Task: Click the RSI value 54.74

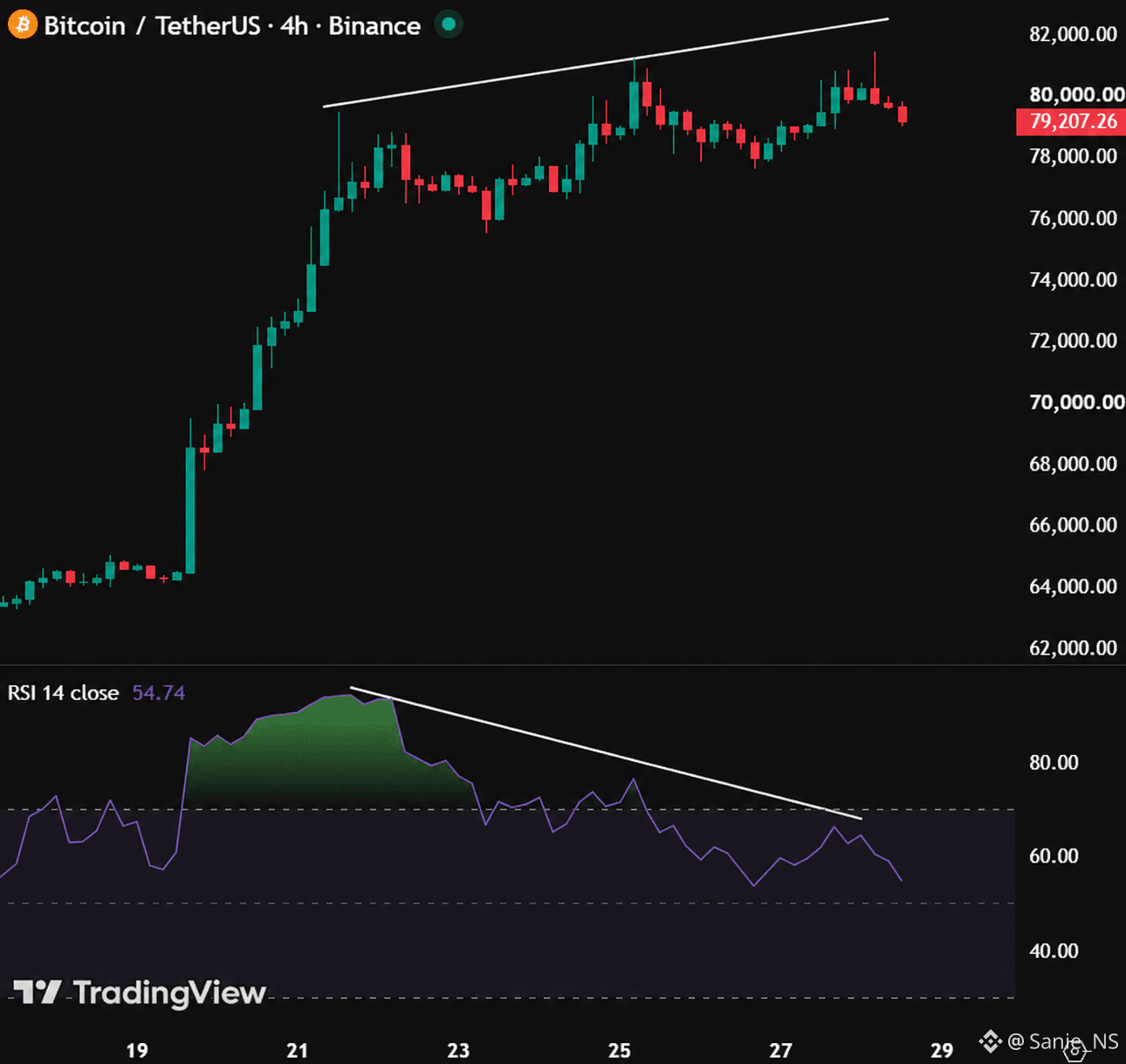Action: [158, 693]
